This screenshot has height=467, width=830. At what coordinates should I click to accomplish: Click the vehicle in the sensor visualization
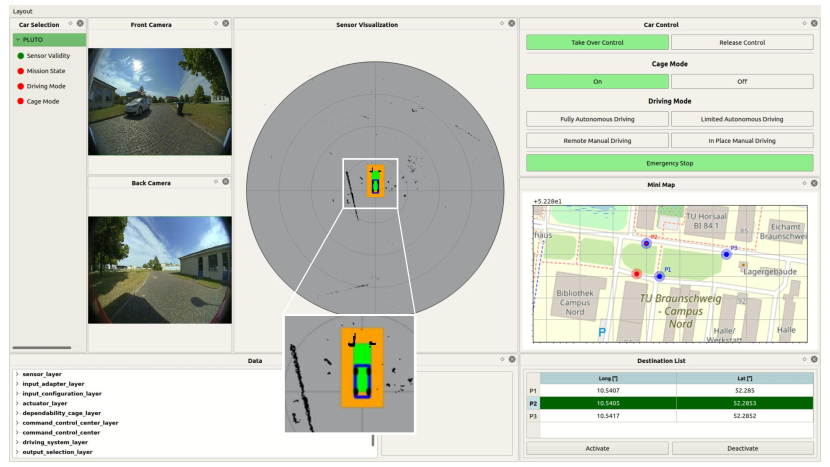pyautogui.click(x=375, y=186)
